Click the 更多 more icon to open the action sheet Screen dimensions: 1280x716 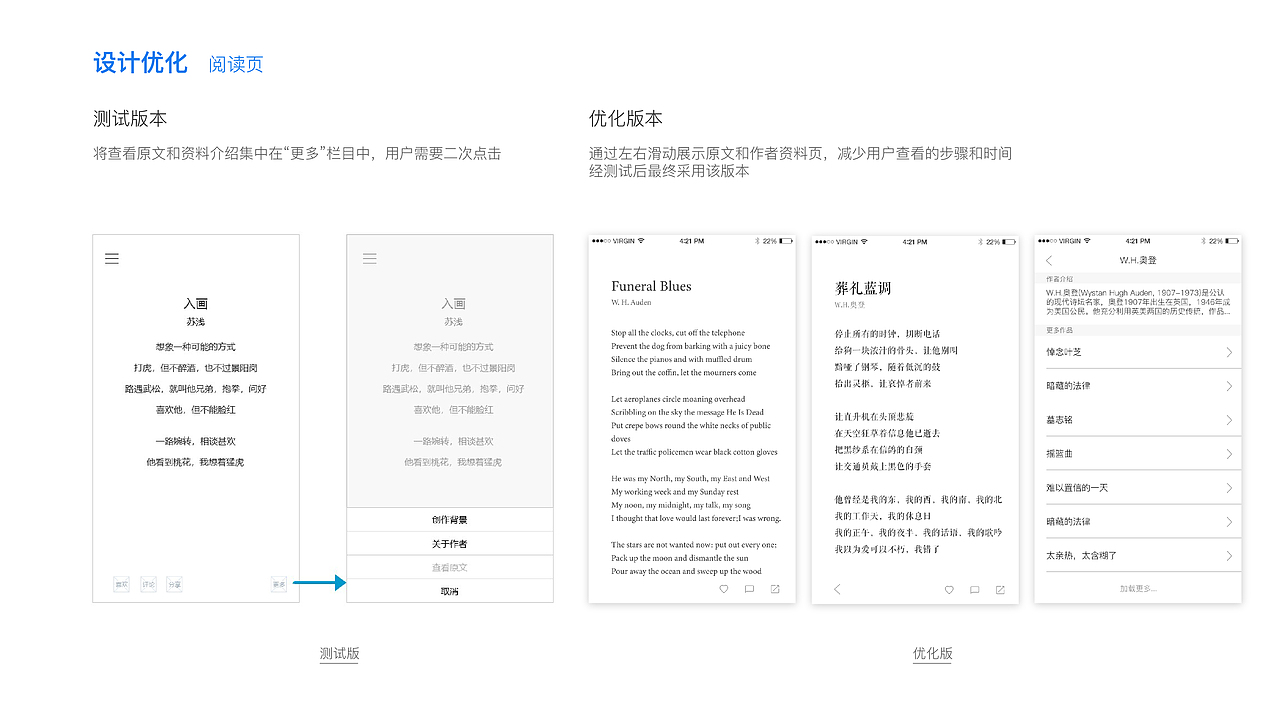278,584
